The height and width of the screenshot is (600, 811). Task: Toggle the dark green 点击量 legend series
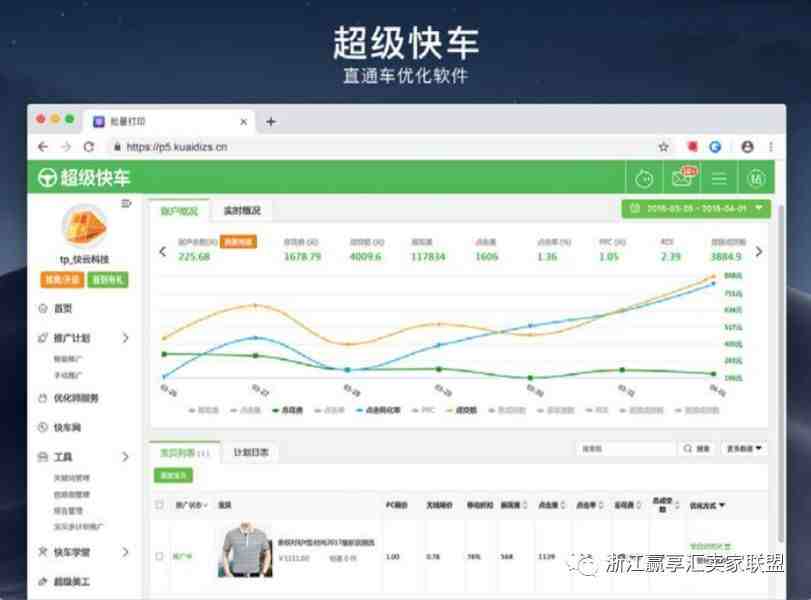(x=288, y=410)
